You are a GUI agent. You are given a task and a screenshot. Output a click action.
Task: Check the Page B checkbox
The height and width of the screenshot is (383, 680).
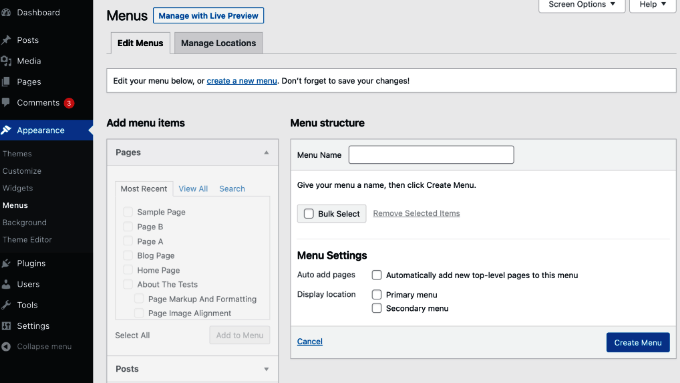point(128,226)
